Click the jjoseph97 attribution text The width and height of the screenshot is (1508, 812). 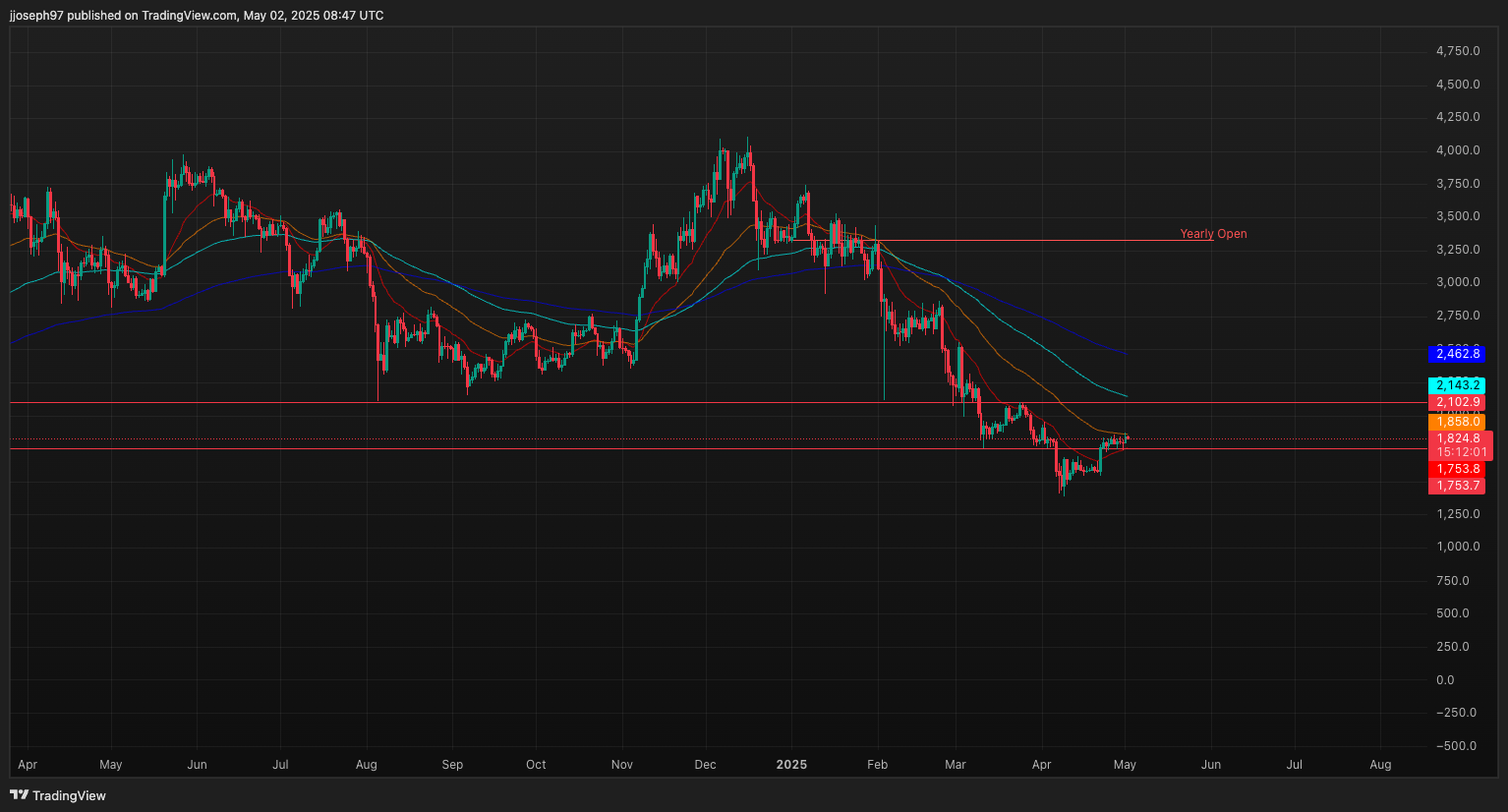click(32, 15)
